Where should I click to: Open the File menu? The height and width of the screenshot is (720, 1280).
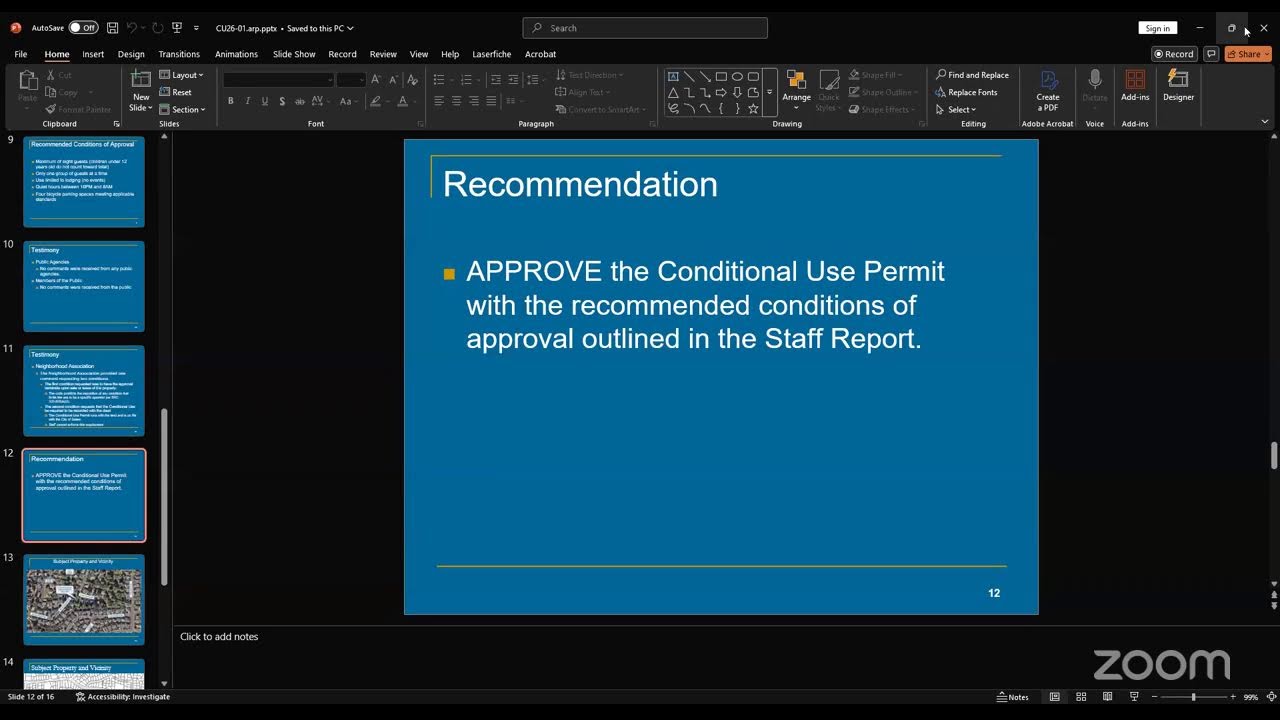[x=20, y=54]
